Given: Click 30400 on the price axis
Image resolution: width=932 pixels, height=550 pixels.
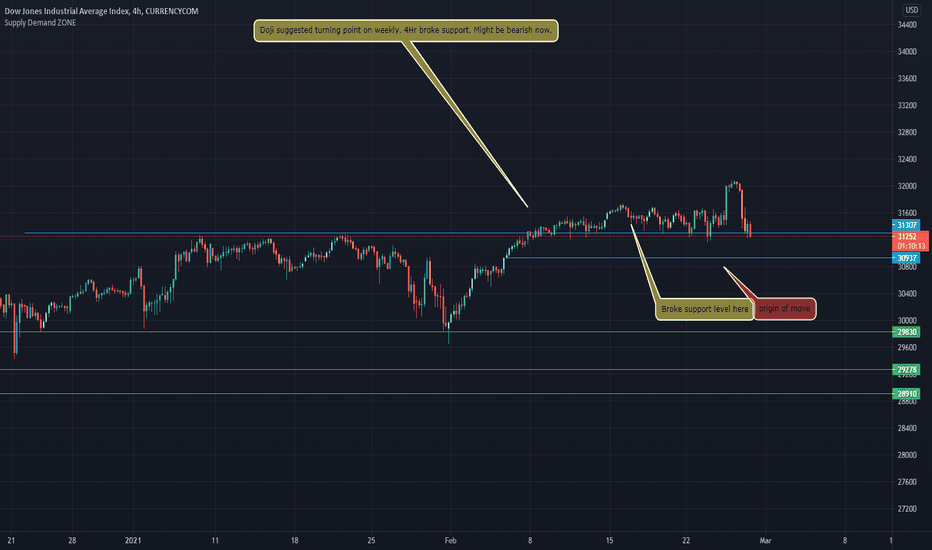Looking at the screenshot, I should click(906, 294).
